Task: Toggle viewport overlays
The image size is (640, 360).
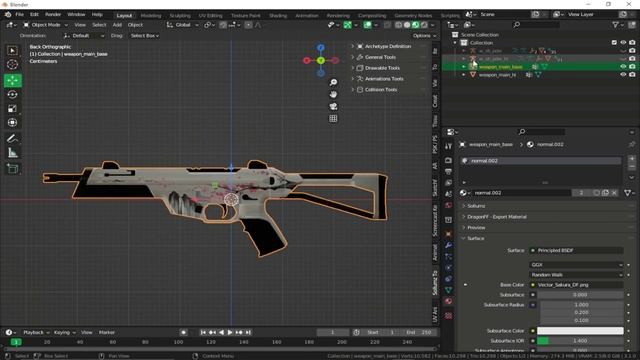Action: pos(368,25)
